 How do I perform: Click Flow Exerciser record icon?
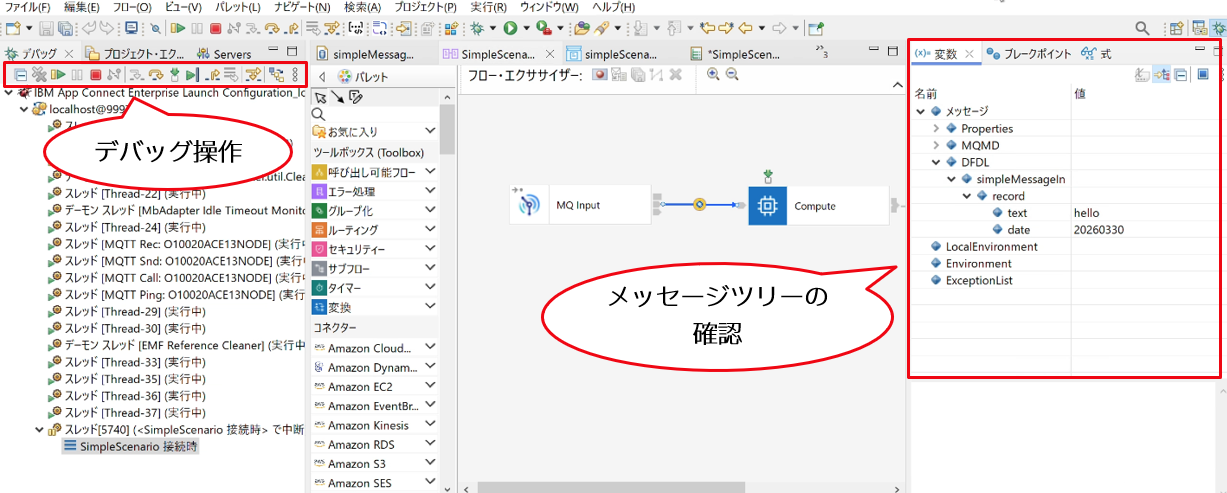599,74
